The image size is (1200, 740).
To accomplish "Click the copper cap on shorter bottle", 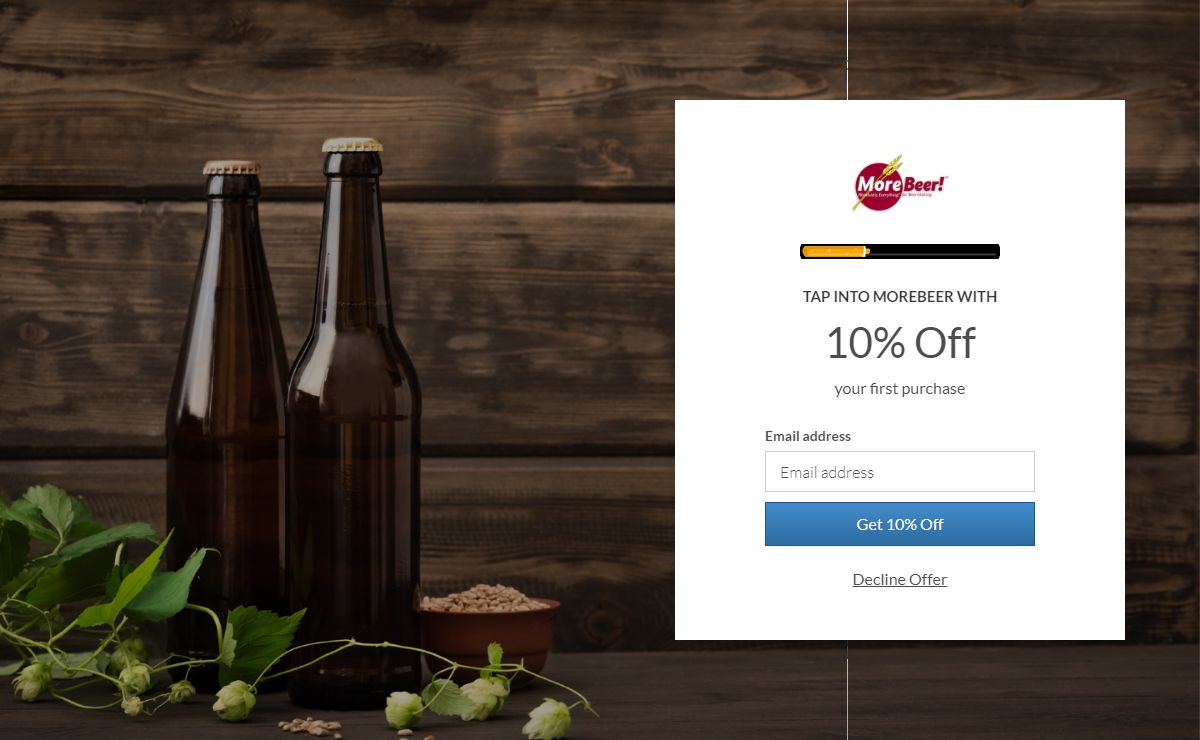I will pos(231,168).
